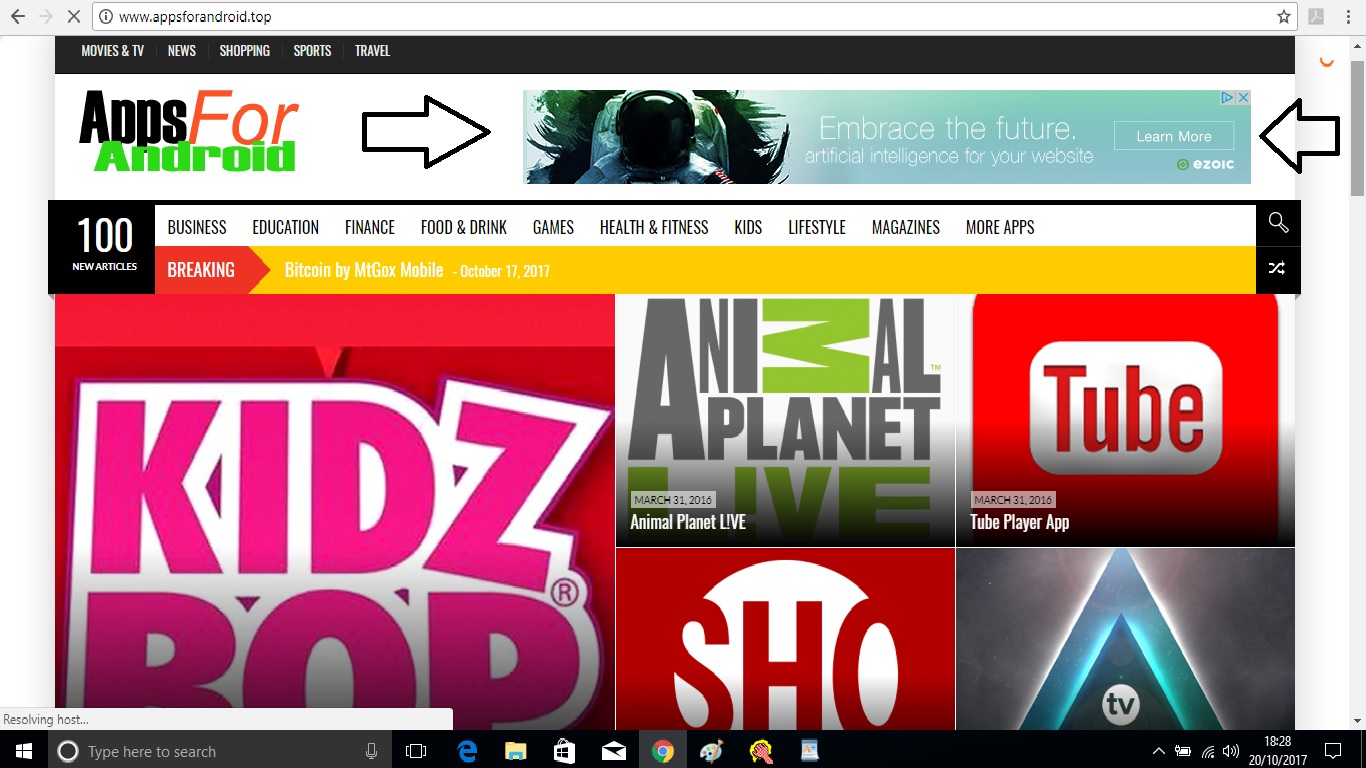The width and height of the screenshot is (1366, 768).
Task: Click the volume speaker tray icon
Action: [x=1231, y=751]
